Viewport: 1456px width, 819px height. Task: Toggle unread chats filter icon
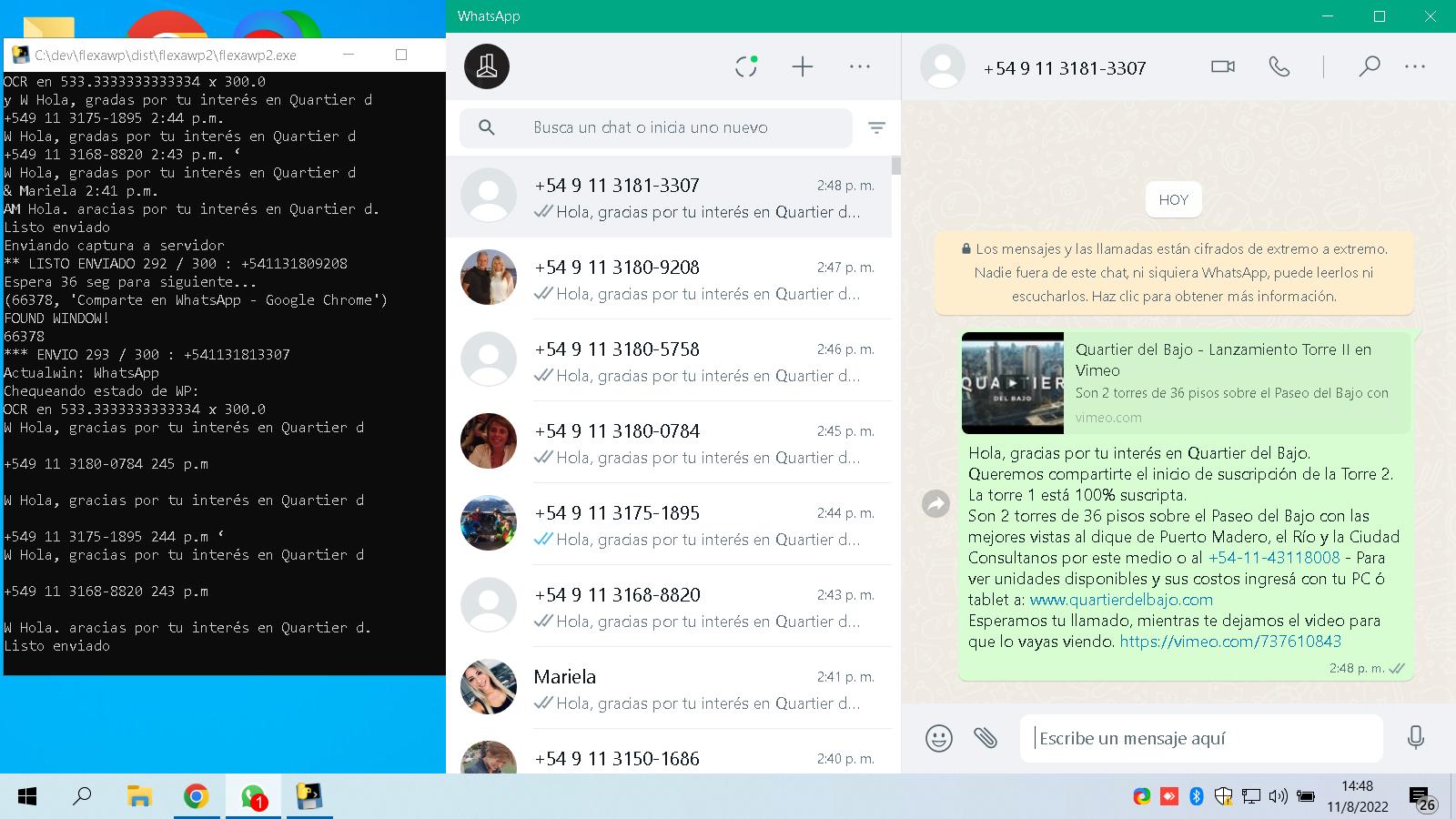point(876,127)
